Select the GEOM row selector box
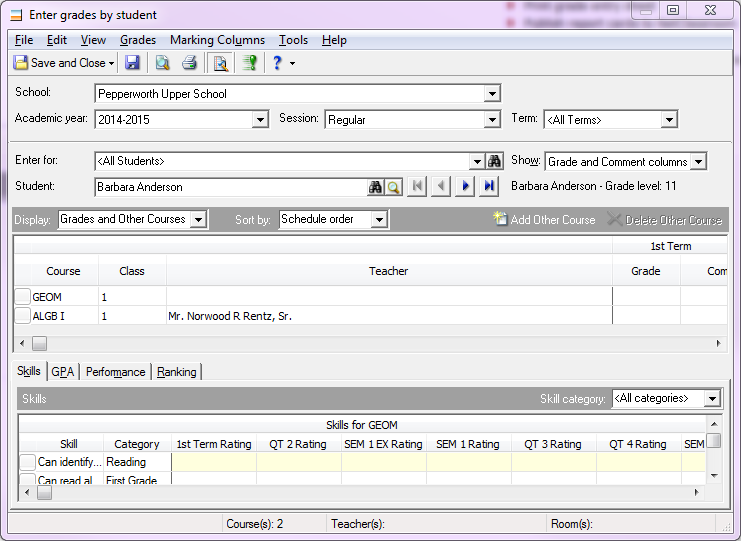 pyautogui.click(x=22, y=297)
